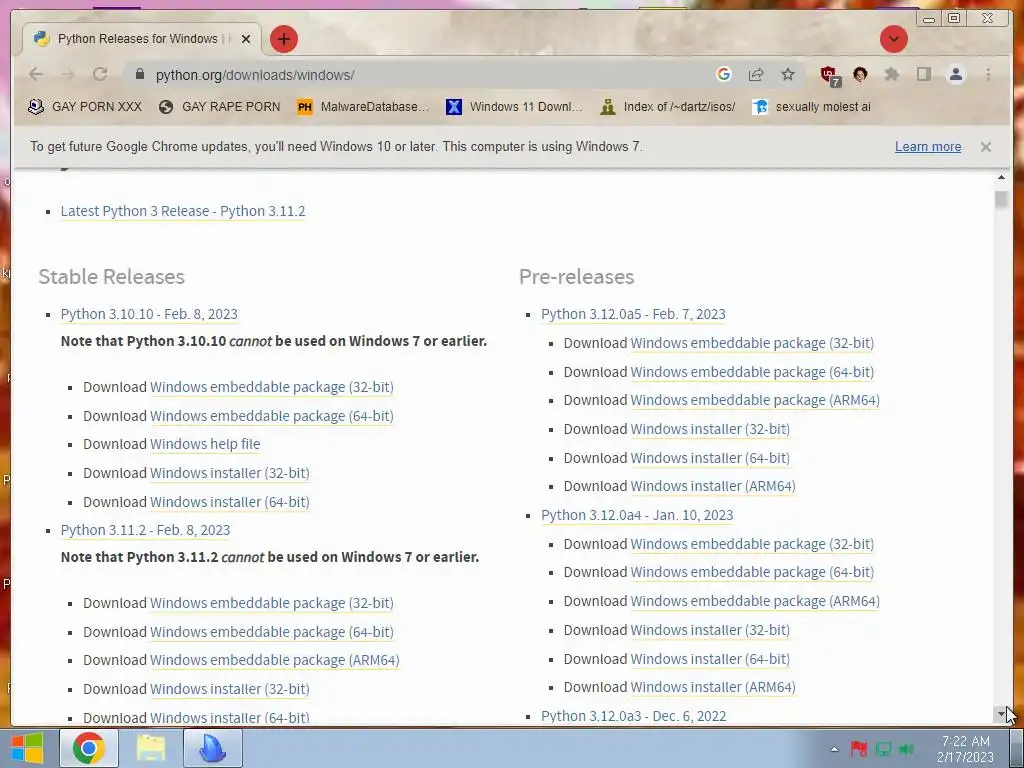Image resolution: width=1024 pixels, height=768 pixels.
Task: Open the Extensions puzzle-piece menu
Action: (x=891, y=74)
